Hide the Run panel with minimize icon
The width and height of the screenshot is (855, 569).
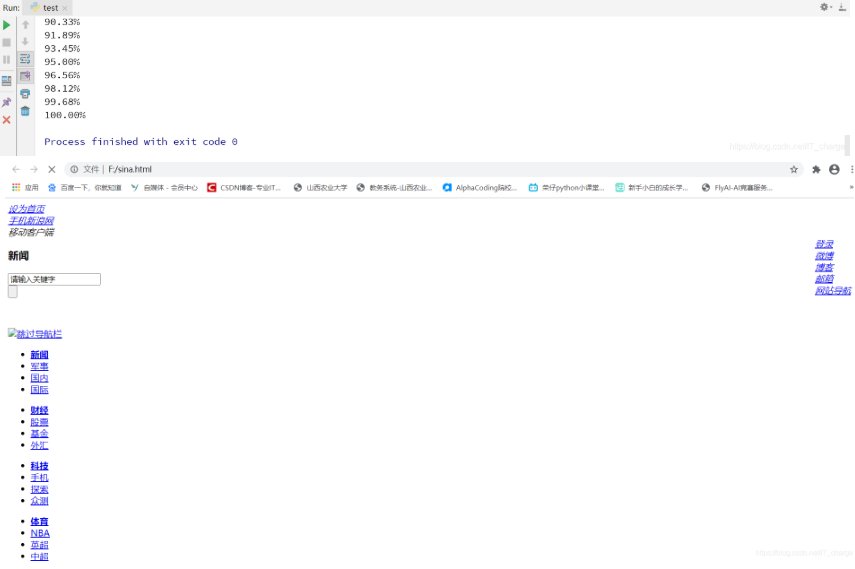[842, 7]
